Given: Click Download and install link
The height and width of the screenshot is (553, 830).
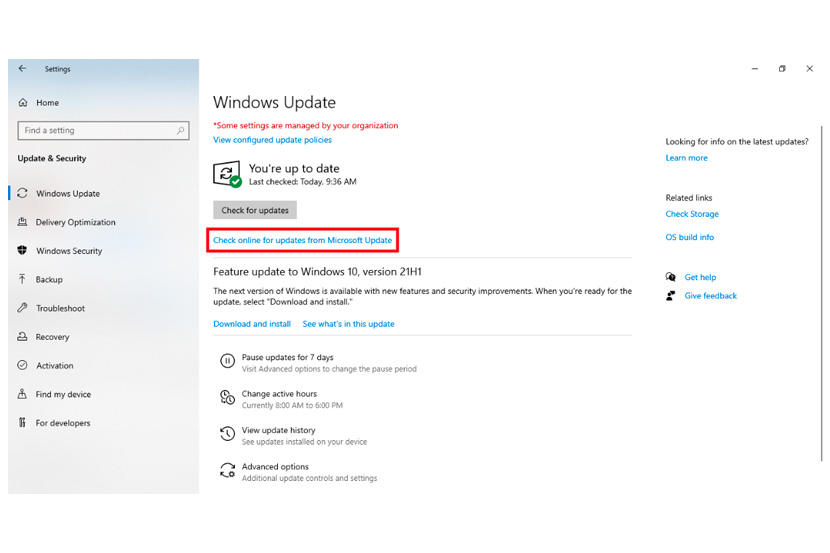Looking at the screenshot, I should pyautogui.click(x=251, y=324).
